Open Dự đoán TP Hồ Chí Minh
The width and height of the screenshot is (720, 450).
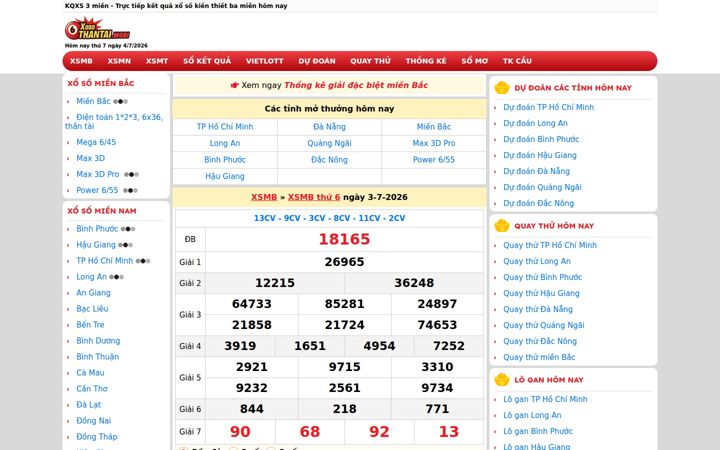549,107
